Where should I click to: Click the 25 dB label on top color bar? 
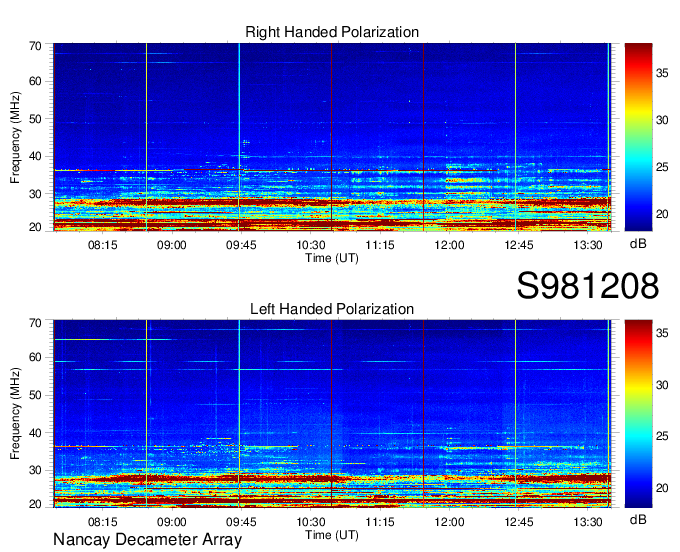pos(662,167)
